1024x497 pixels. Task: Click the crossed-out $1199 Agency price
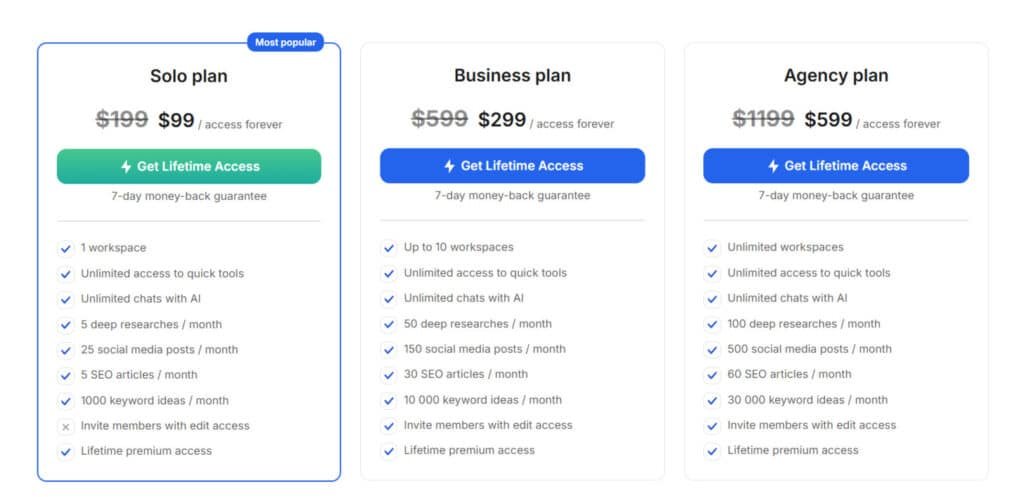coord(763,120)
